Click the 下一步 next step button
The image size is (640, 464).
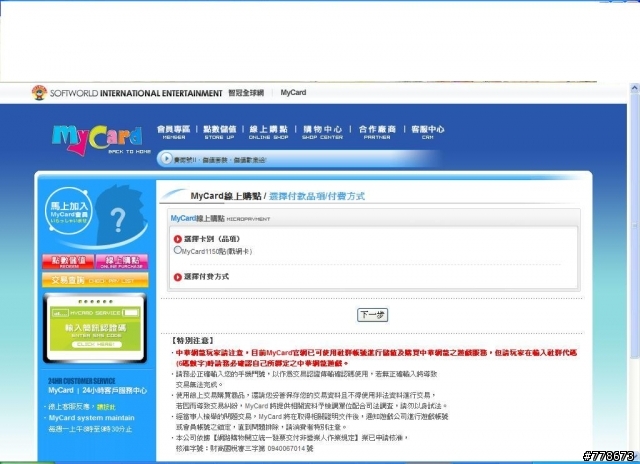click(x=372, y=315)
